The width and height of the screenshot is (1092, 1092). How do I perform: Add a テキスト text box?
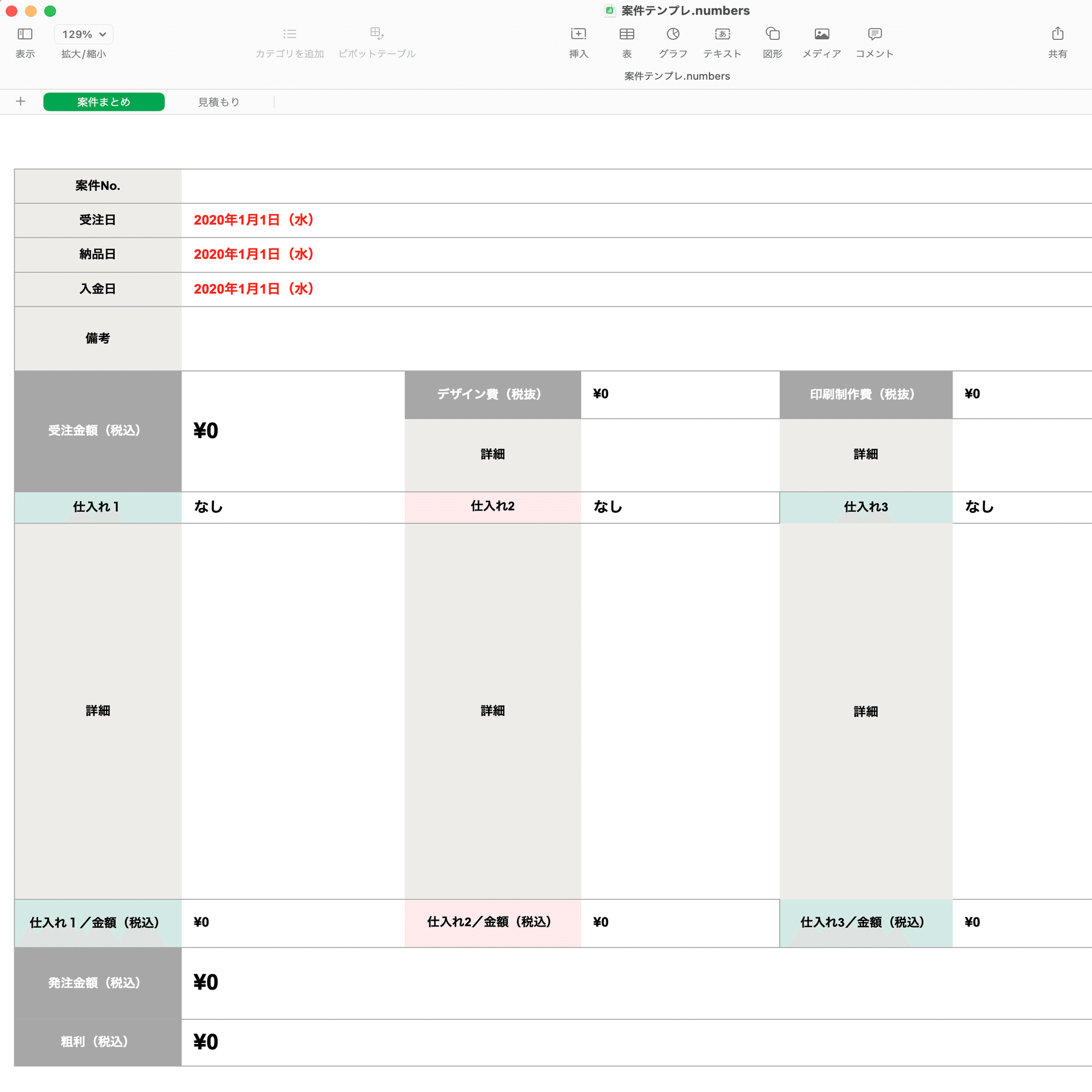[722, 34]
